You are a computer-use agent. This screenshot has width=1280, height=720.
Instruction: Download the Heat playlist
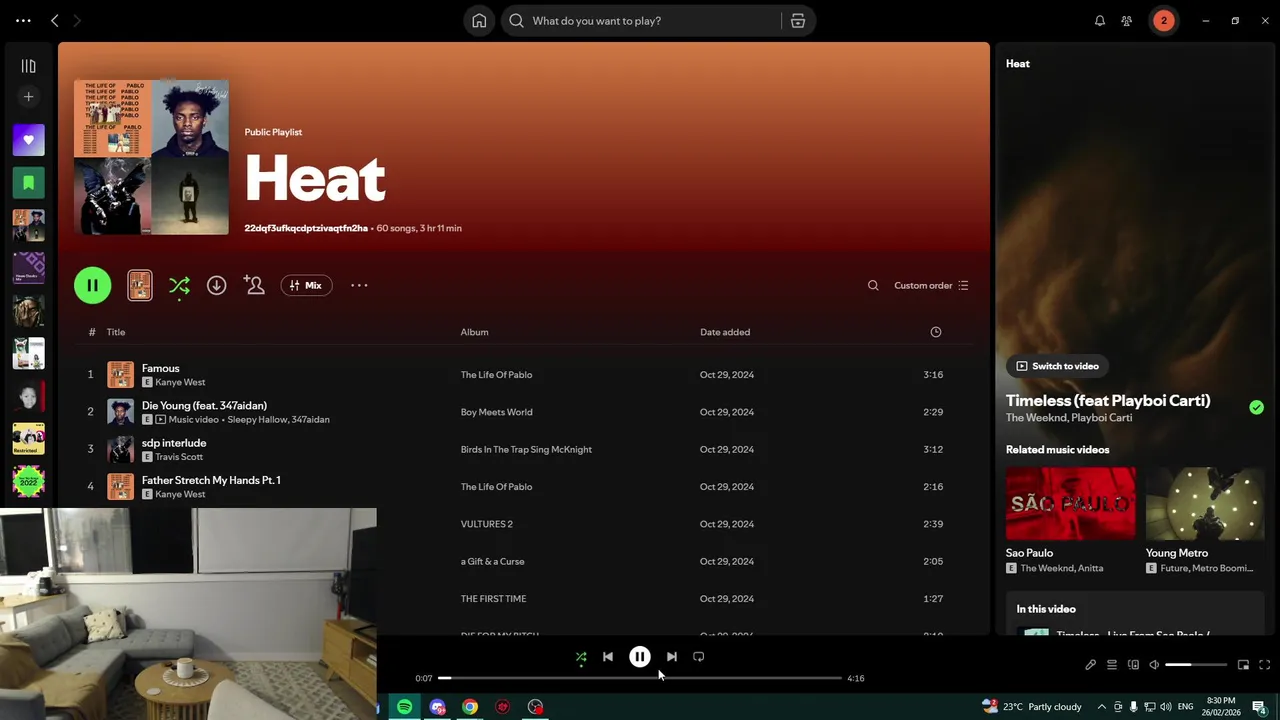coord(216,286)
